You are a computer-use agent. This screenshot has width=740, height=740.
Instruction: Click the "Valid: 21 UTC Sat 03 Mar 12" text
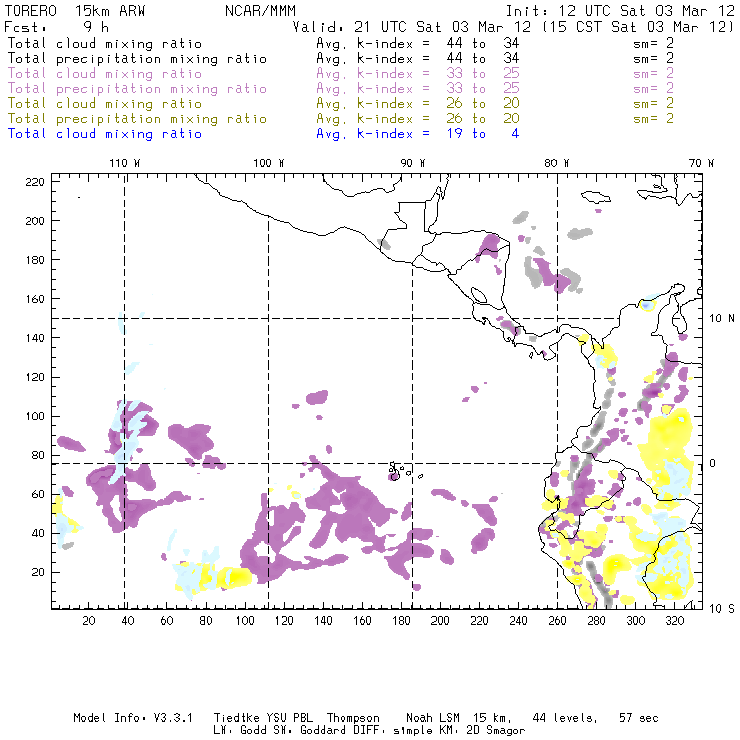tap(411, 27)
